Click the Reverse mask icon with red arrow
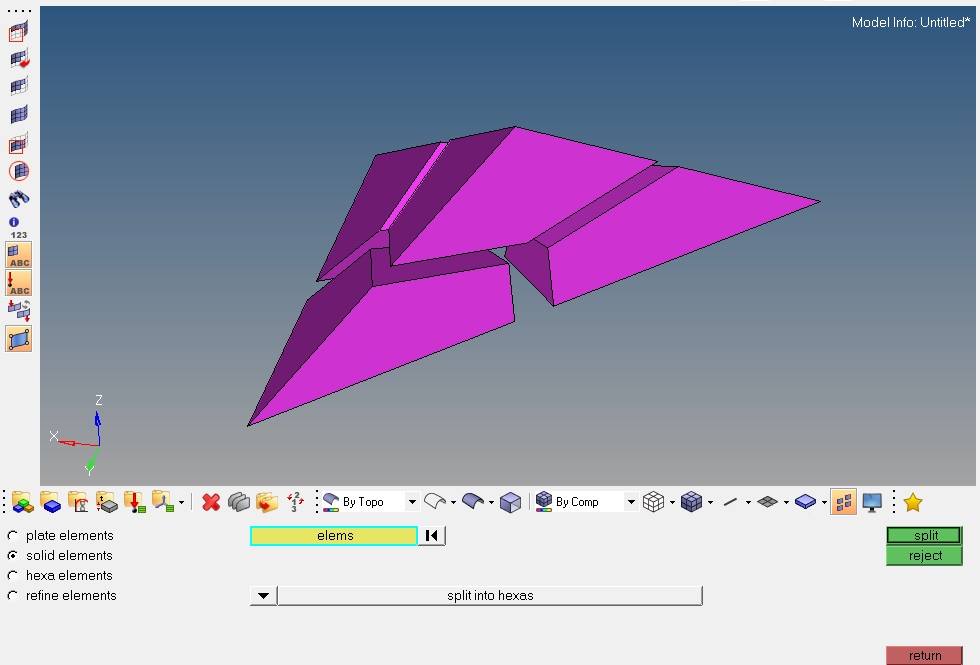Viewport: 980px width, 665px height. click(x=19, y=59)
